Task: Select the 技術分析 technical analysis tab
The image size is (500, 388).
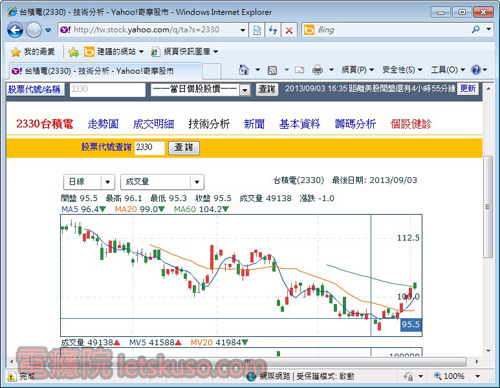Action: click(209, 124)
